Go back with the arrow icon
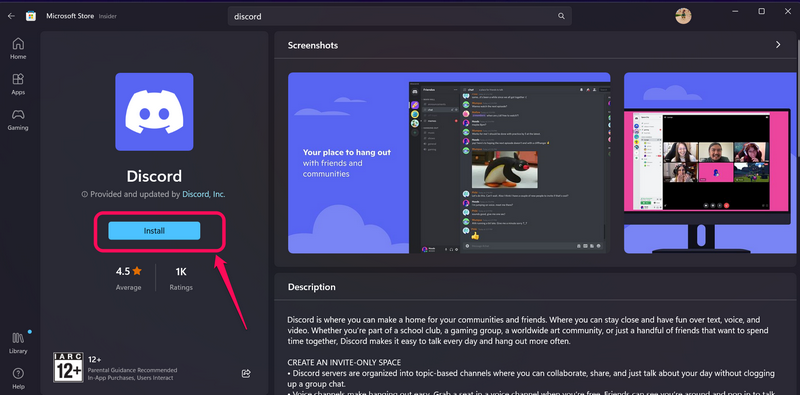The image size is (800, 395). 11,16
